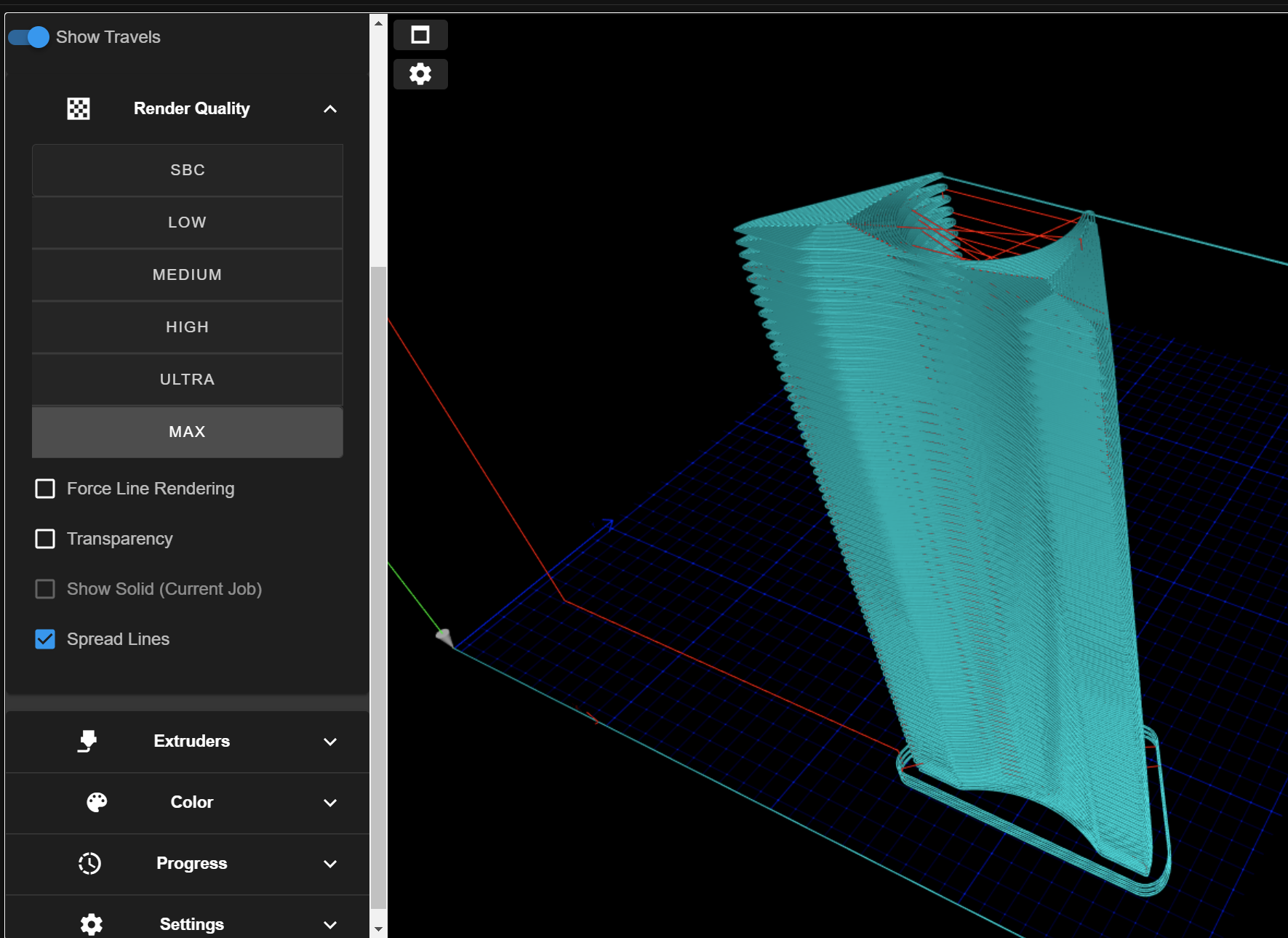
Task: Select ULTRA render quality
Action: [x=188, y=380]
